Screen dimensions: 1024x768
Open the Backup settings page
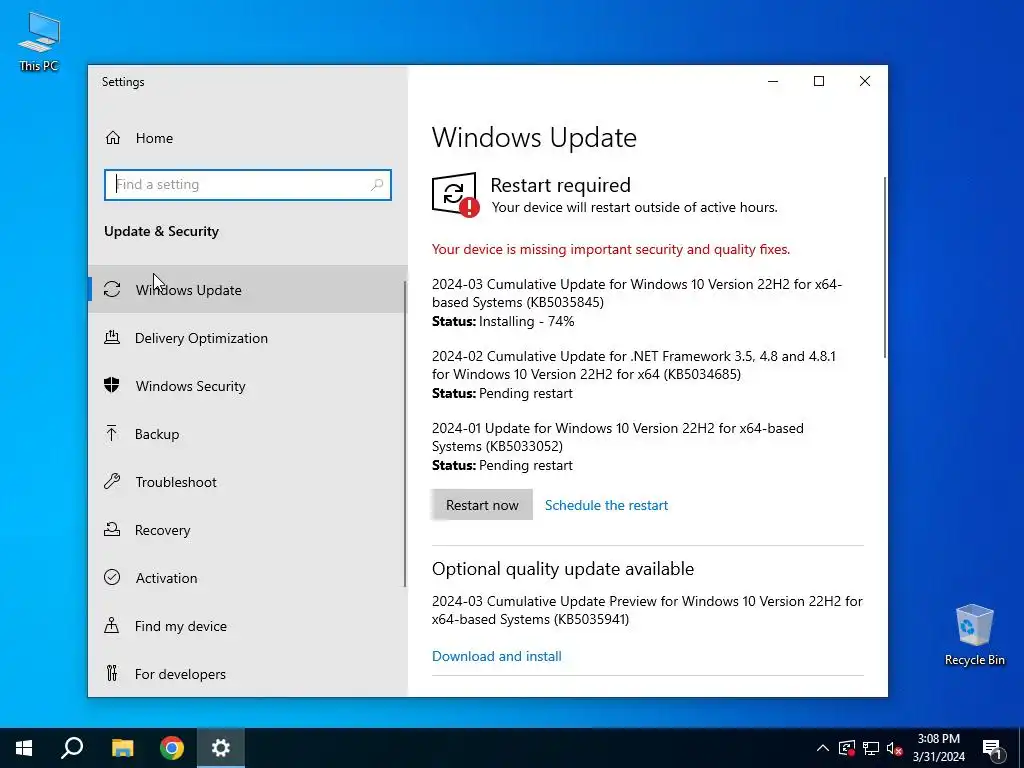248,434
